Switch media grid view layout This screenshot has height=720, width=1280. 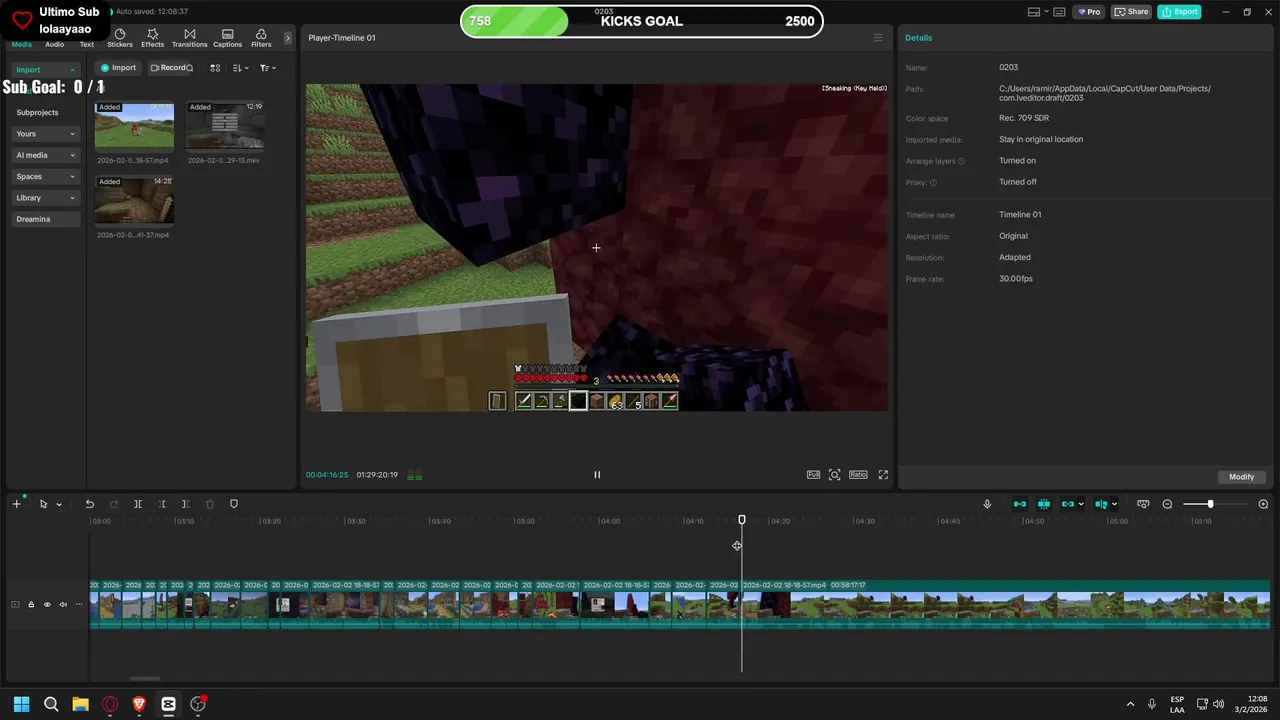point(215,68)
